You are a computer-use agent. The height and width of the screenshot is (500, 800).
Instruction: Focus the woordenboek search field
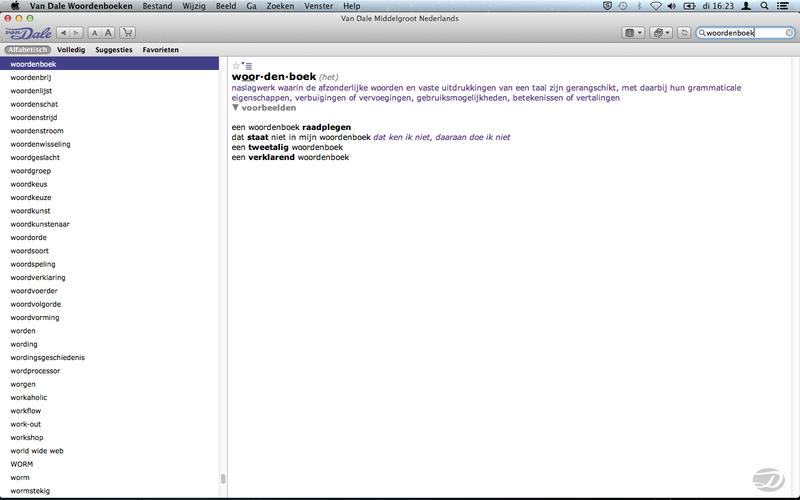click(745, 33)
